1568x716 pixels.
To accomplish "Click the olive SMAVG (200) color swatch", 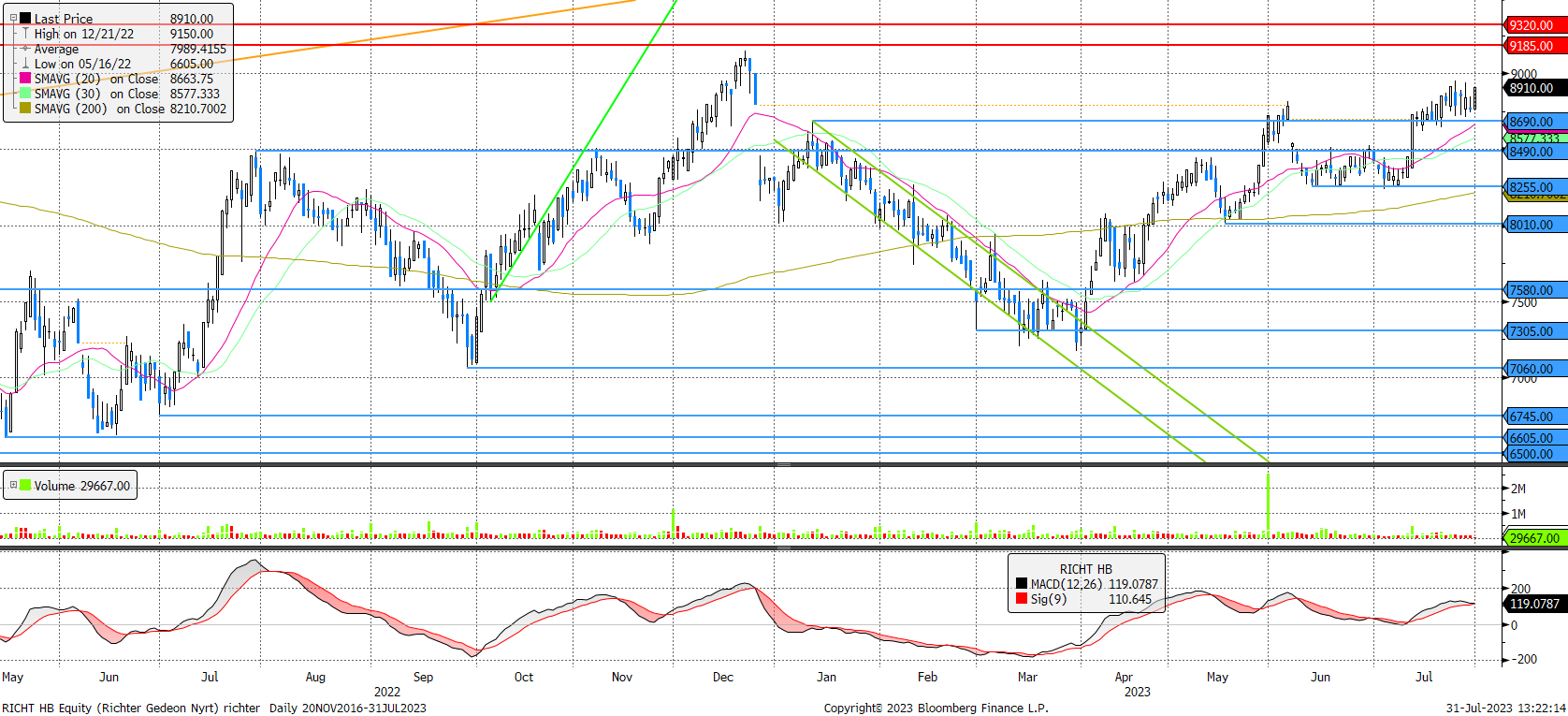I will pyautogui.click(x=25, y=109).
